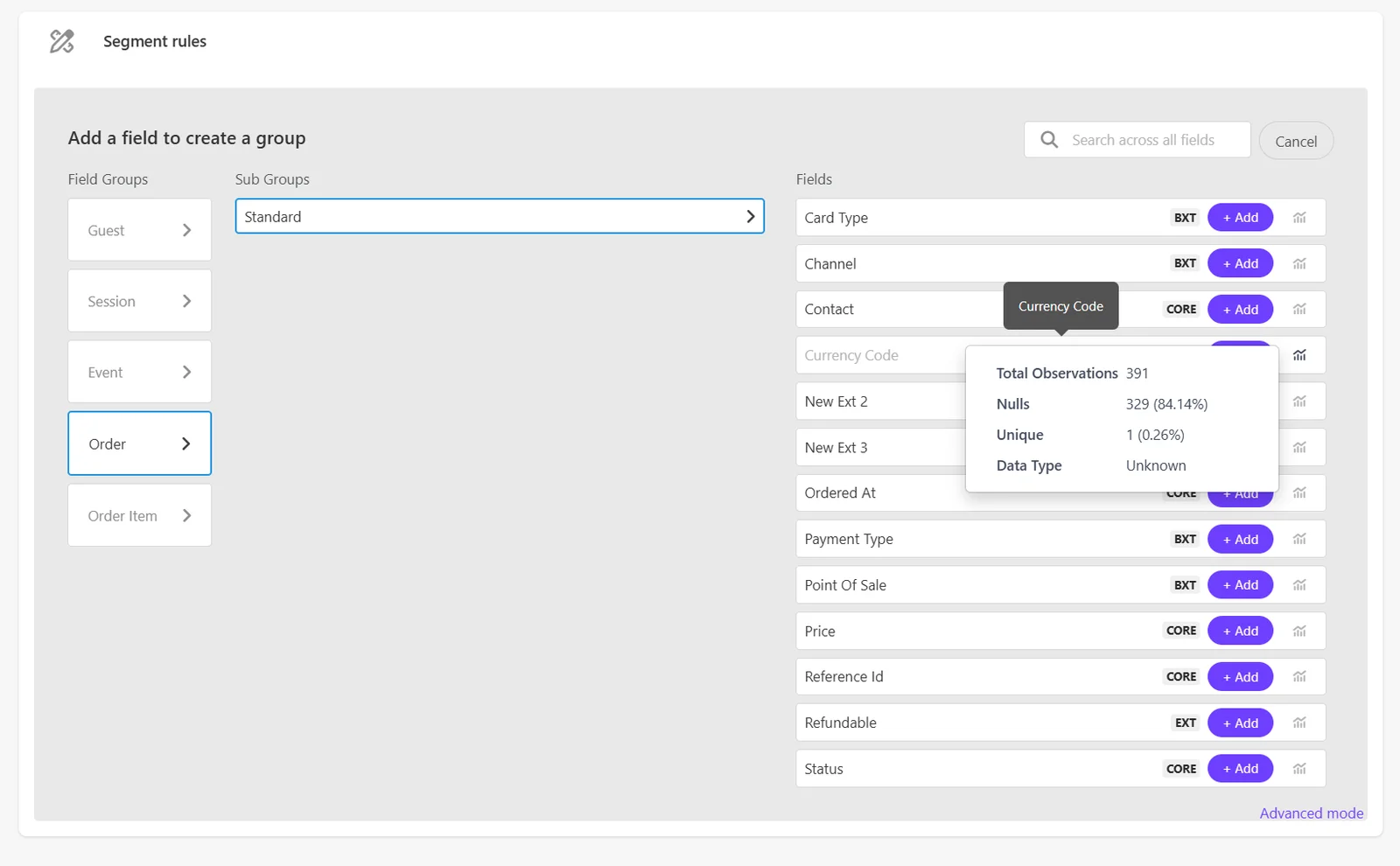Add the Point Of Sale field
Screen dimensions: 1400x866
1241,585
